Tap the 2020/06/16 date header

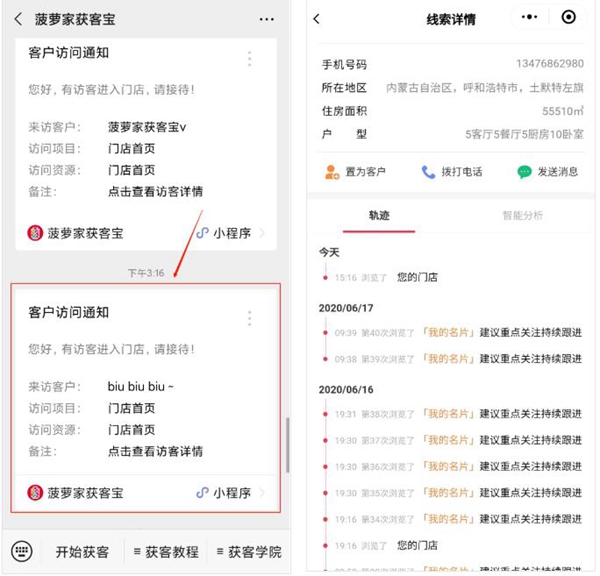coord(346,390)
